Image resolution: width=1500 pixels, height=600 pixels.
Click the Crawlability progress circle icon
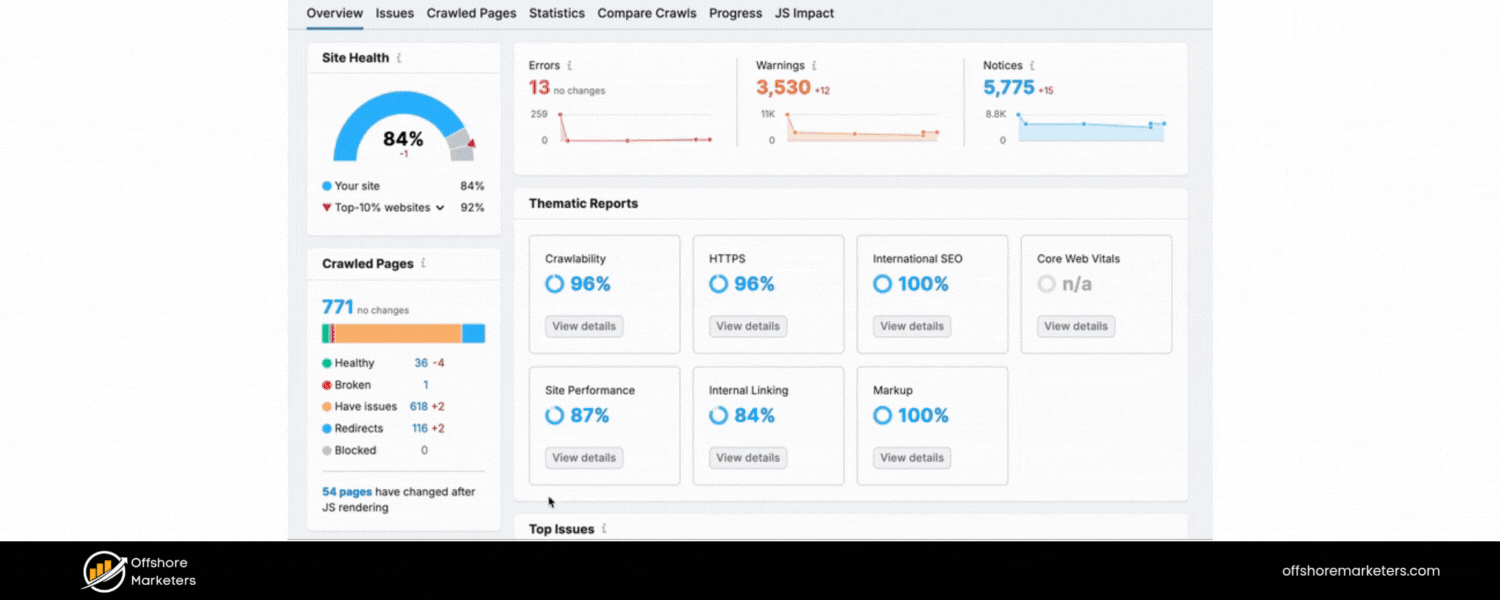(x=555, y=284)
